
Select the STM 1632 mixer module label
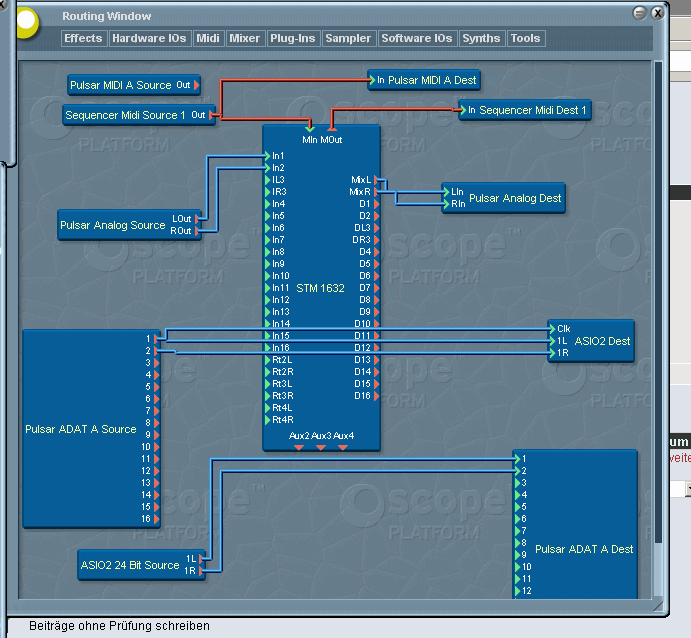[x=320, y=288]
